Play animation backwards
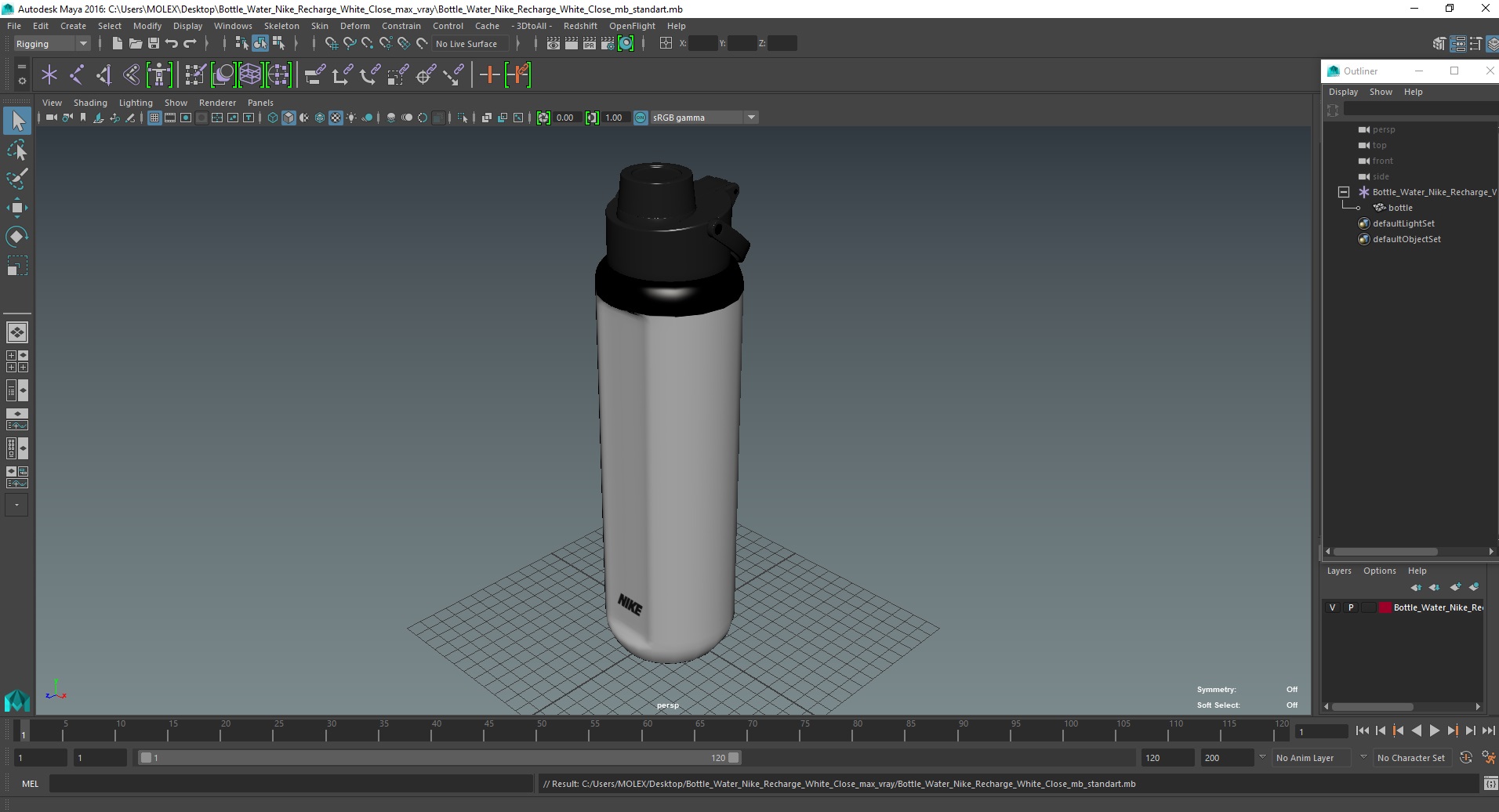 coord(1416,730)
